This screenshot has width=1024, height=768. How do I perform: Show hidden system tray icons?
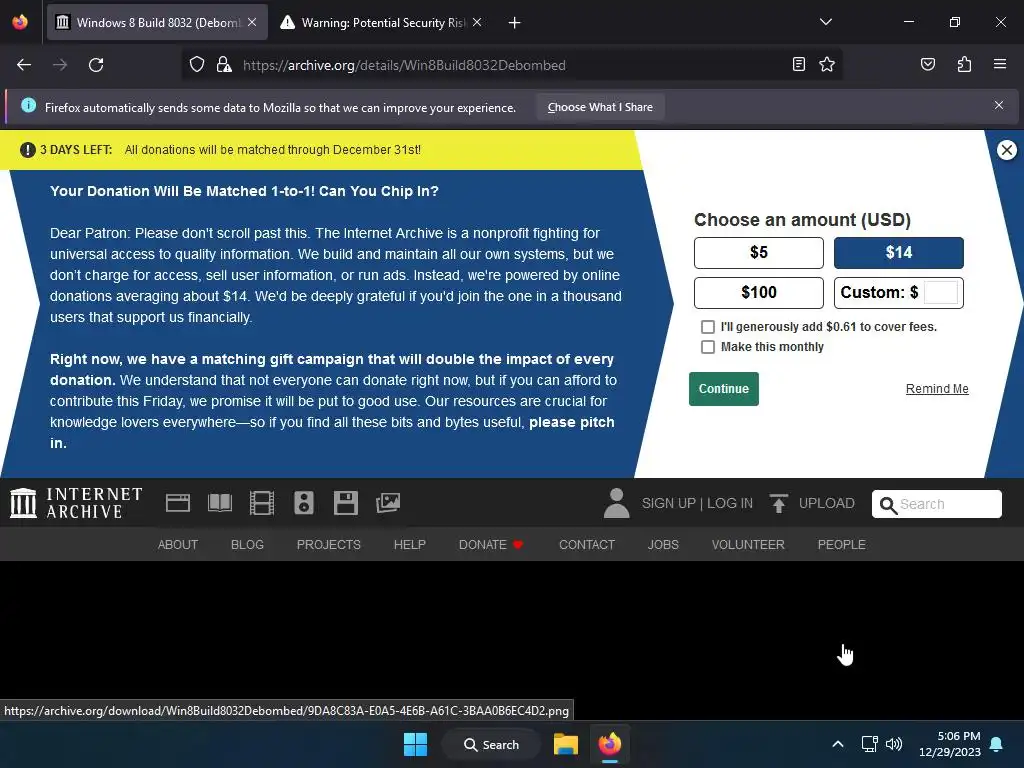coord(838,744)
